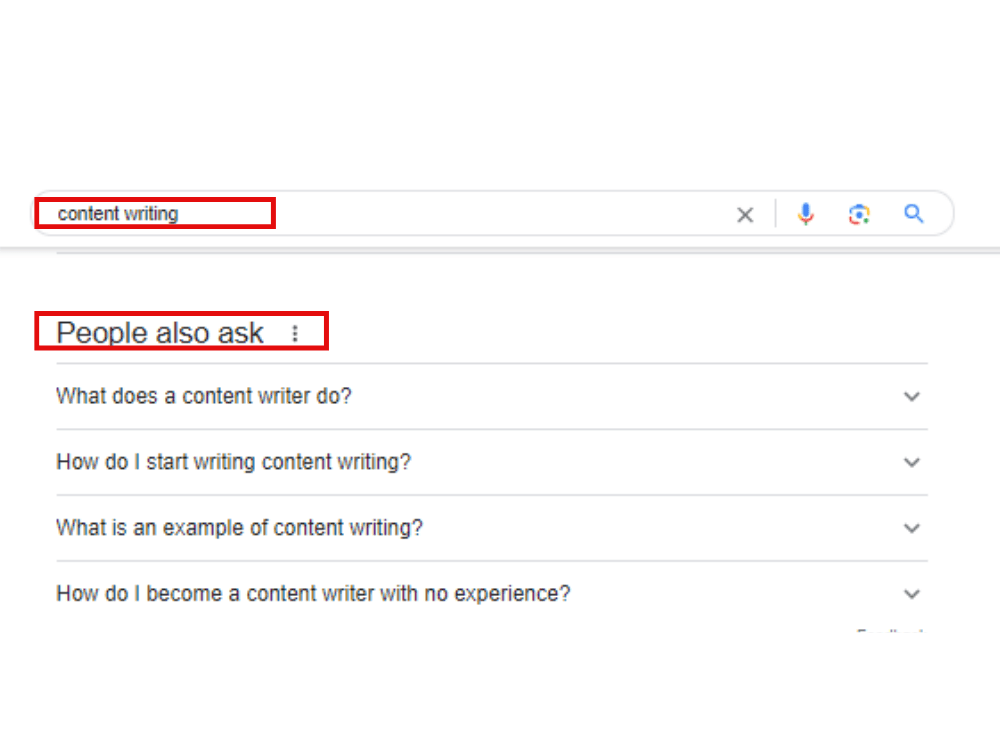Clear the search query with X icon

[745, 214]
